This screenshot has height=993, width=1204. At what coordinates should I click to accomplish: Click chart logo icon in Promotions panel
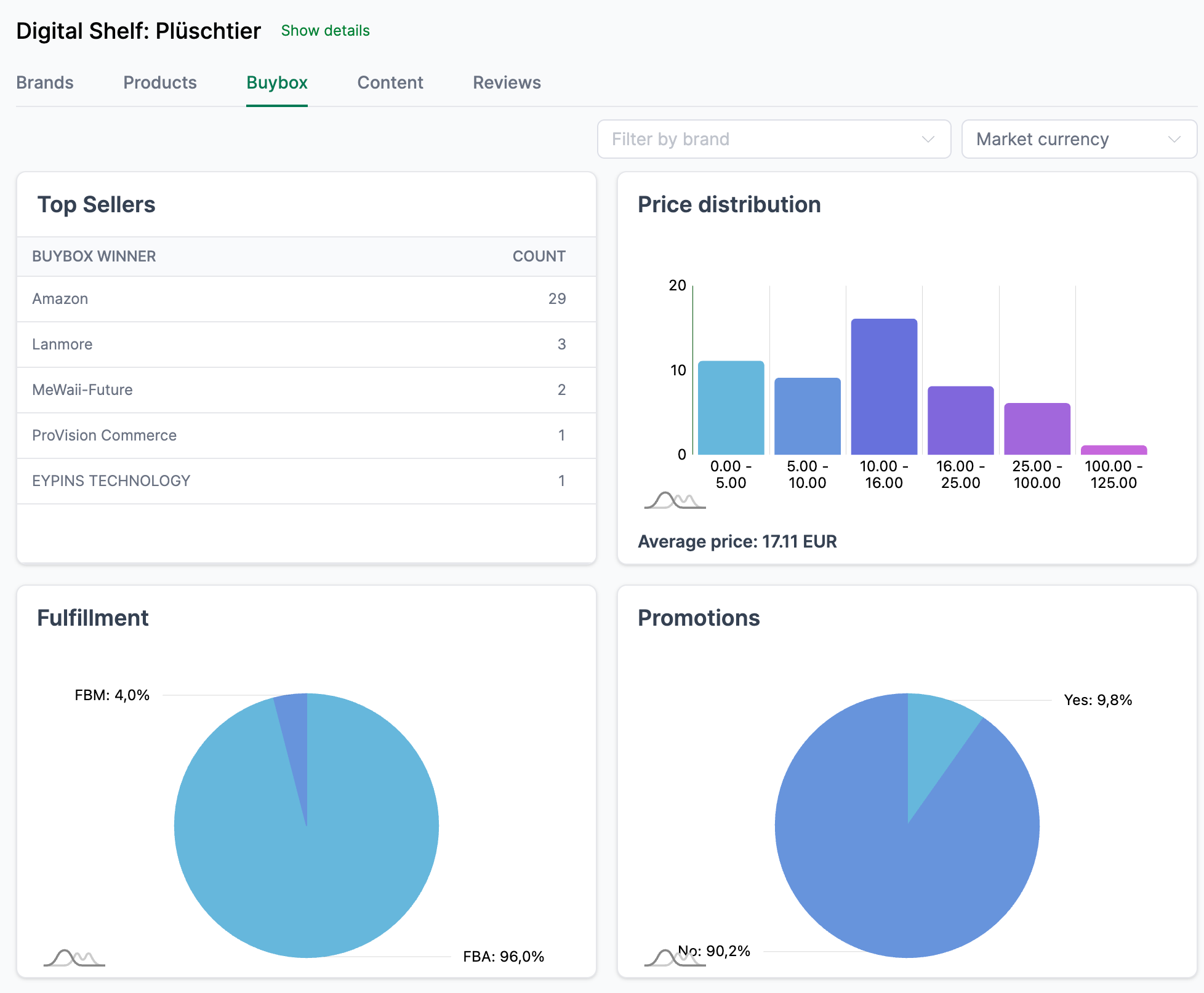[x=668, y=958]
